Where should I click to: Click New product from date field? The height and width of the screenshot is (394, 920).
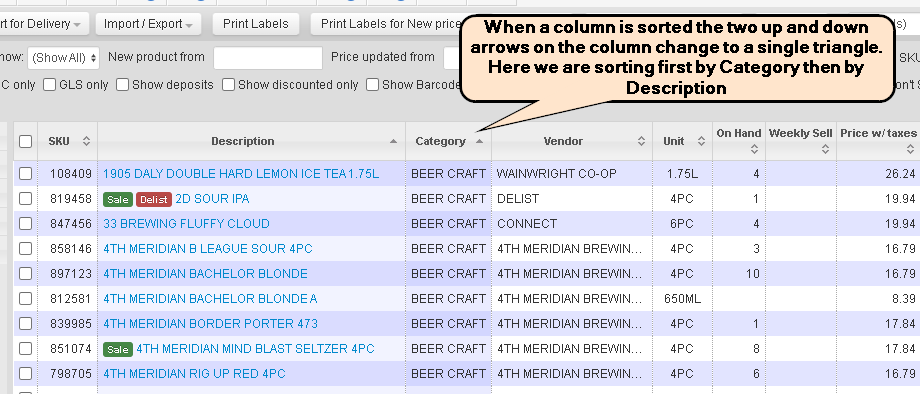click(268, 58)
